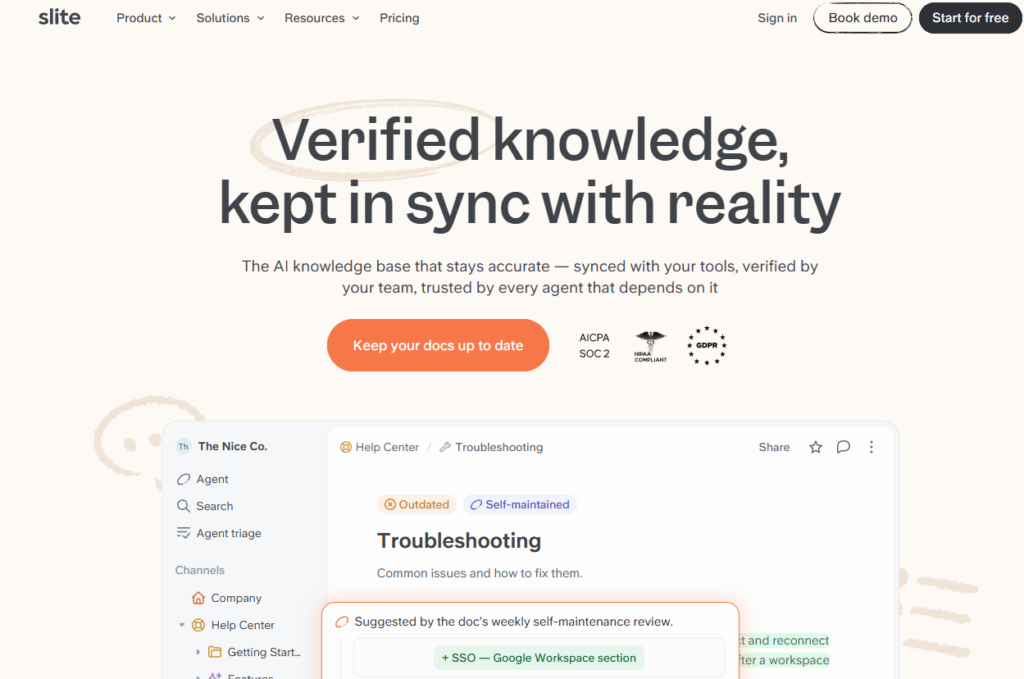
Task: Click the Self-maintained tag
Action: [x=520, y=505]
